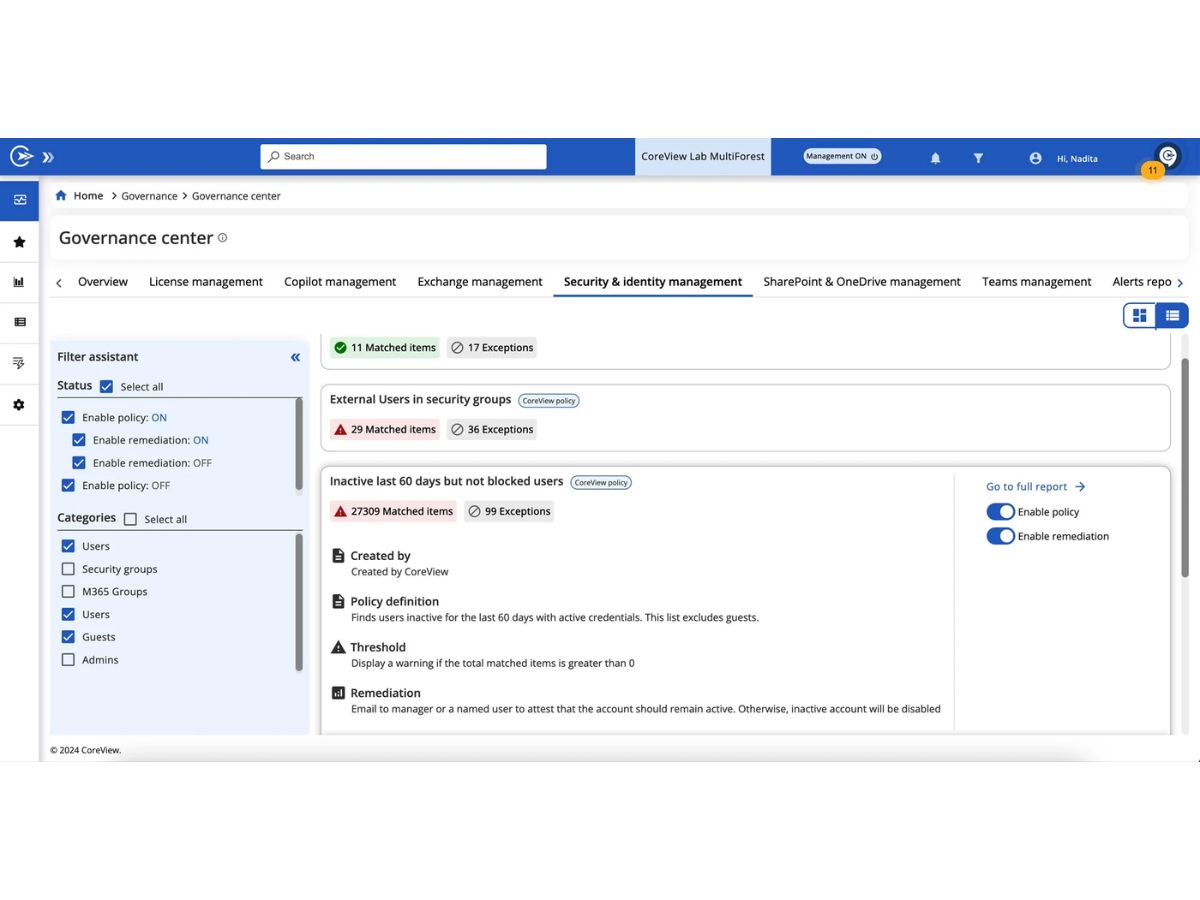Viewport: 1200px width, 900px height.
Task: Switch to the list view icon
Action: [x=1172, y=316]
